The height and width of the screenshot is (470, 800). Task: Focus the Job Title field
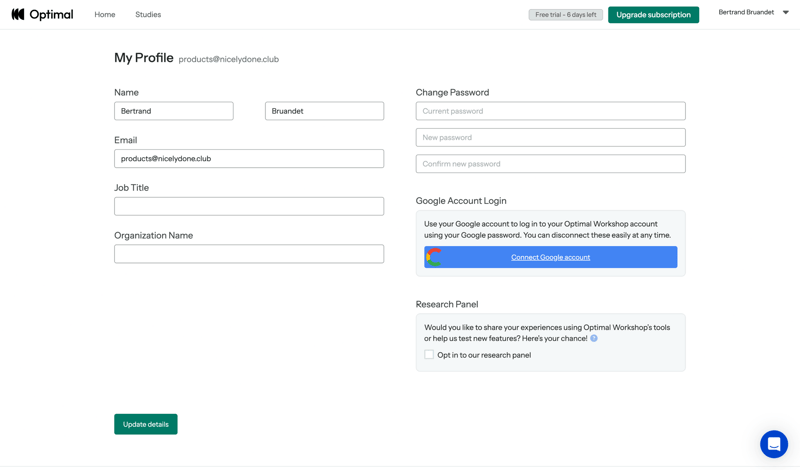click(x=249, y=206)
